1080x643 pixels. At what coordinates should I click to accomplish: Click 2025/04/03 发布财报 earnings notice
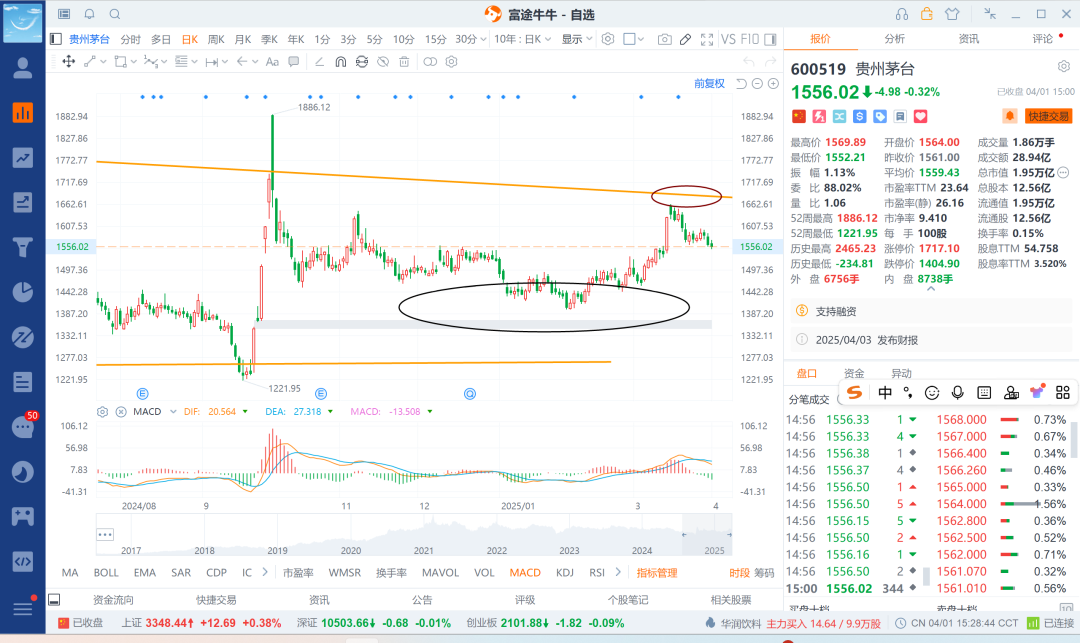click(x=931, y=339)
